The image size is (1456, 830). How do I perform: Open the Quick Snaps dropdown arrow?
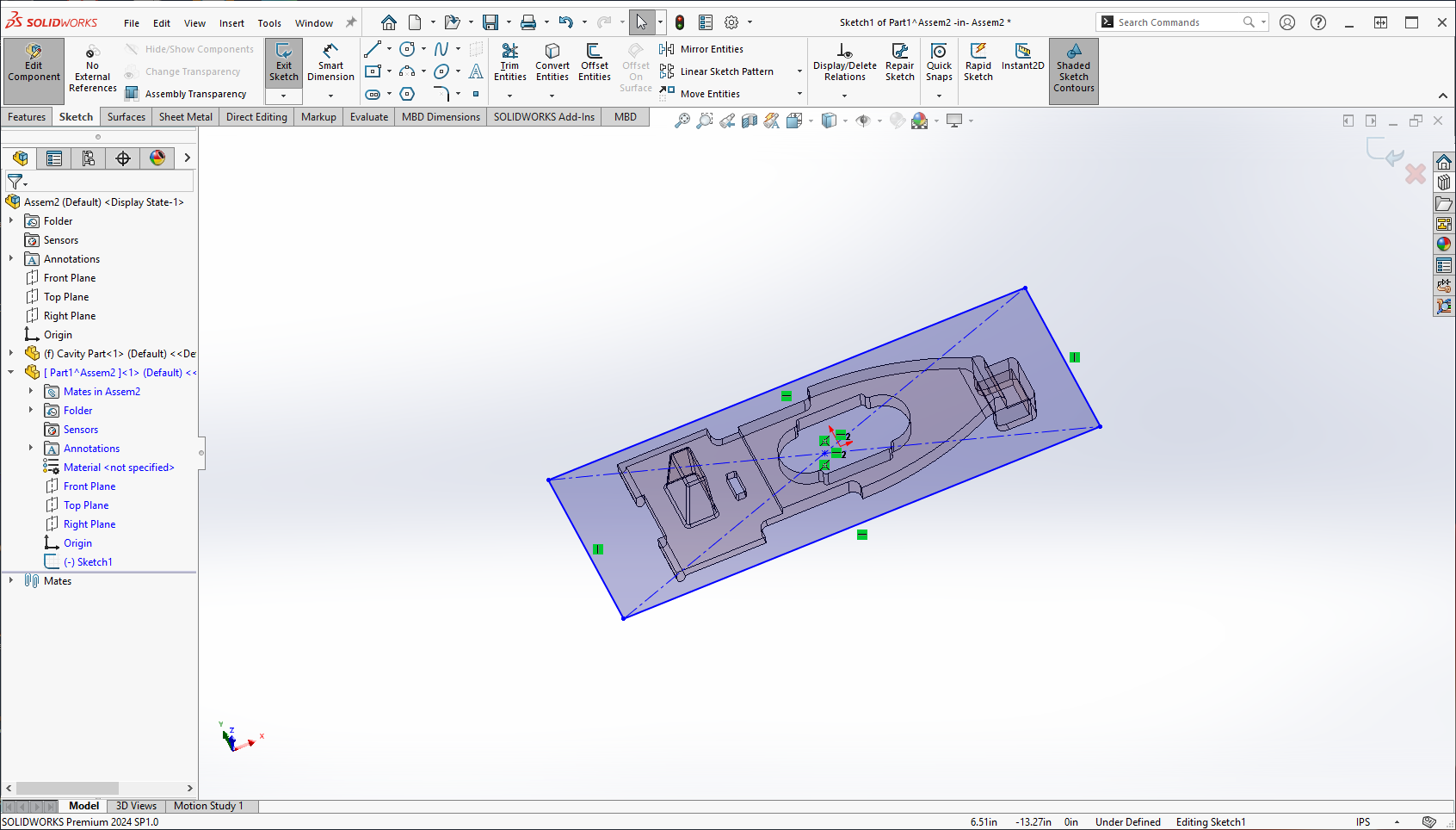click(x=939, y=96)
